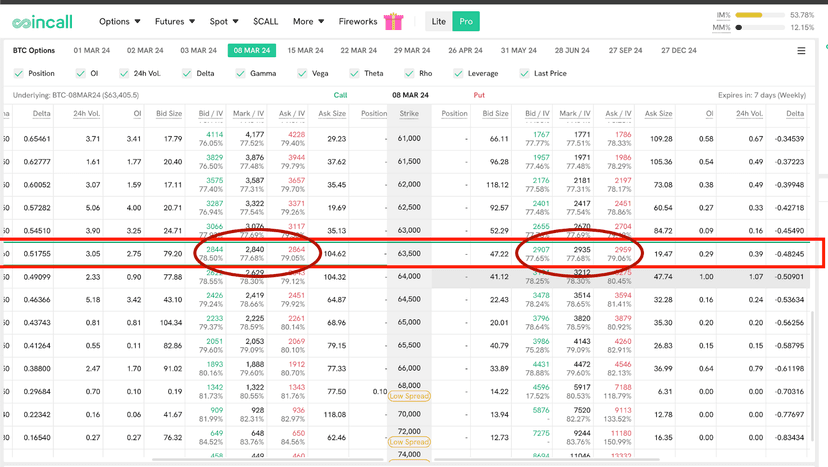
Task: Toggle the 24h Vol. column checkbox
Action: [x=124, y=73]
